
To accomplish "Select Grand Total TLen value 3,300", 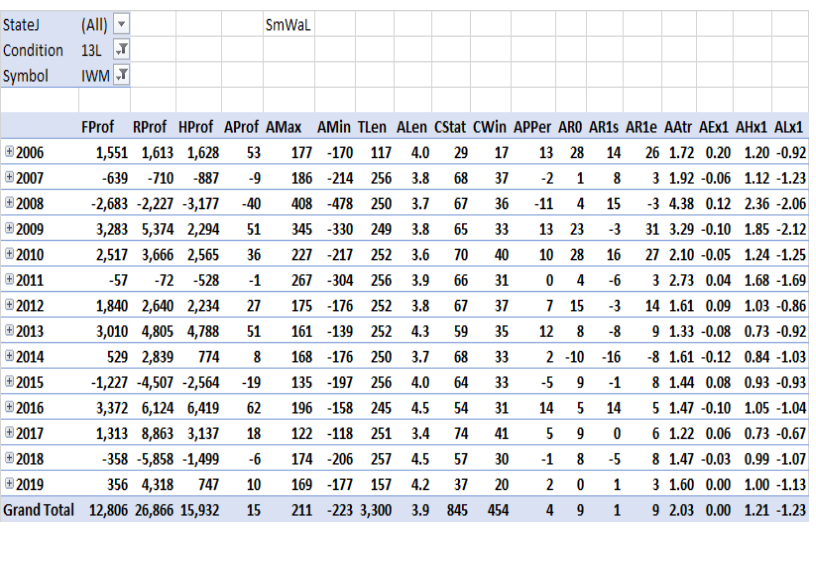I will 376,510.
